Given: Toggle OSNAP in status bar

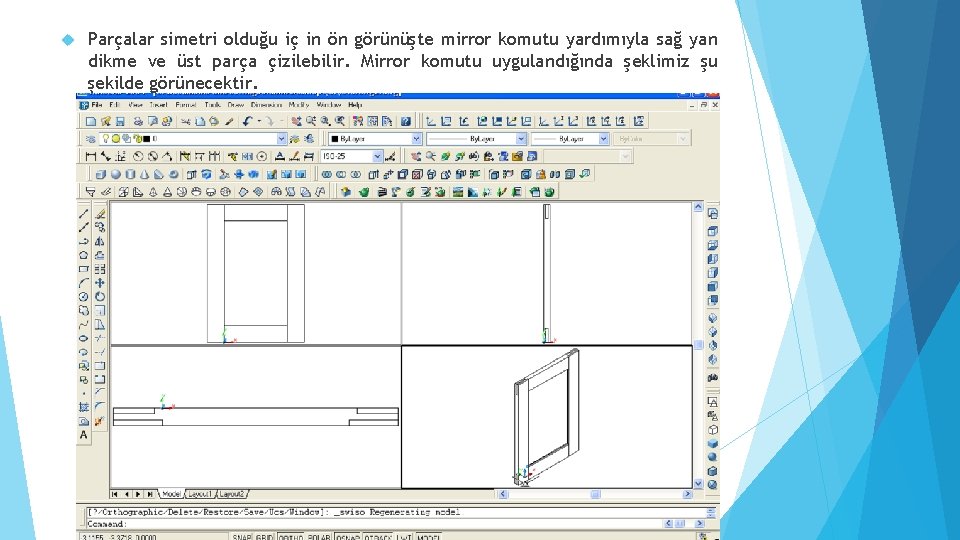Looking at the screenshot, I should (x=348, y=537).
